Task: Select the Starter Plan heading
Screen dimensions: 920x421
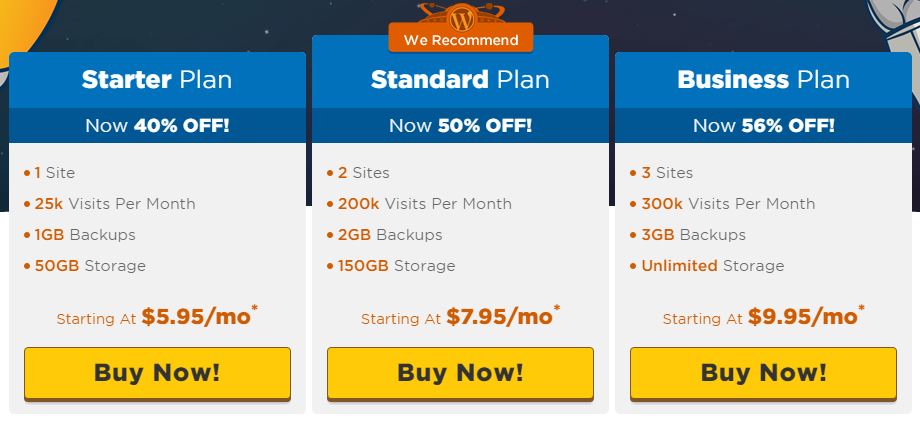Action: coord(157,80)
